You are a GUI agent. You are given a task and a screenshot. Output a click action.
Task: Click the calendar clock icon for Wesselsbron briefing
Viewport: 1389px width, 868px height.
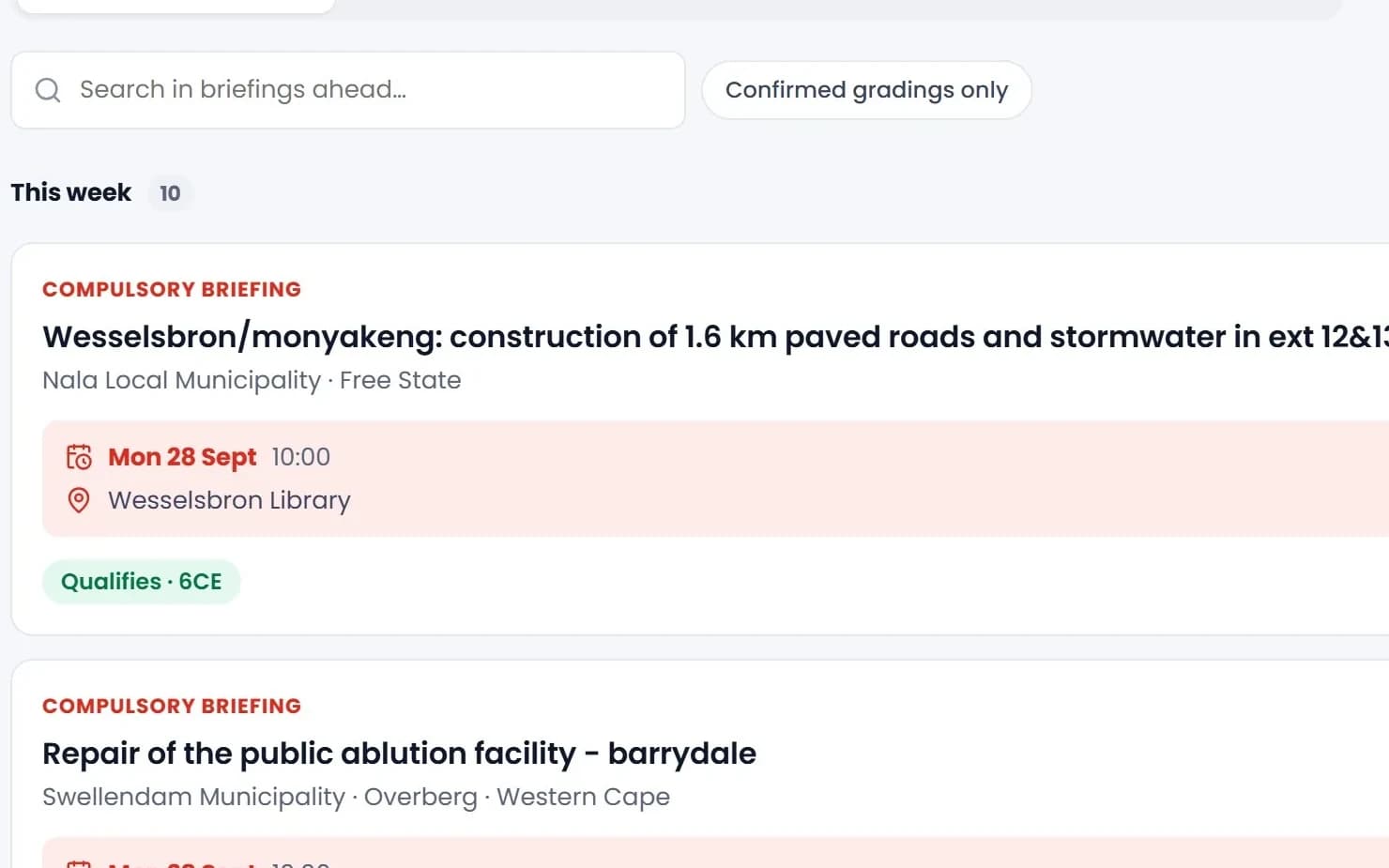pos(79,457)
